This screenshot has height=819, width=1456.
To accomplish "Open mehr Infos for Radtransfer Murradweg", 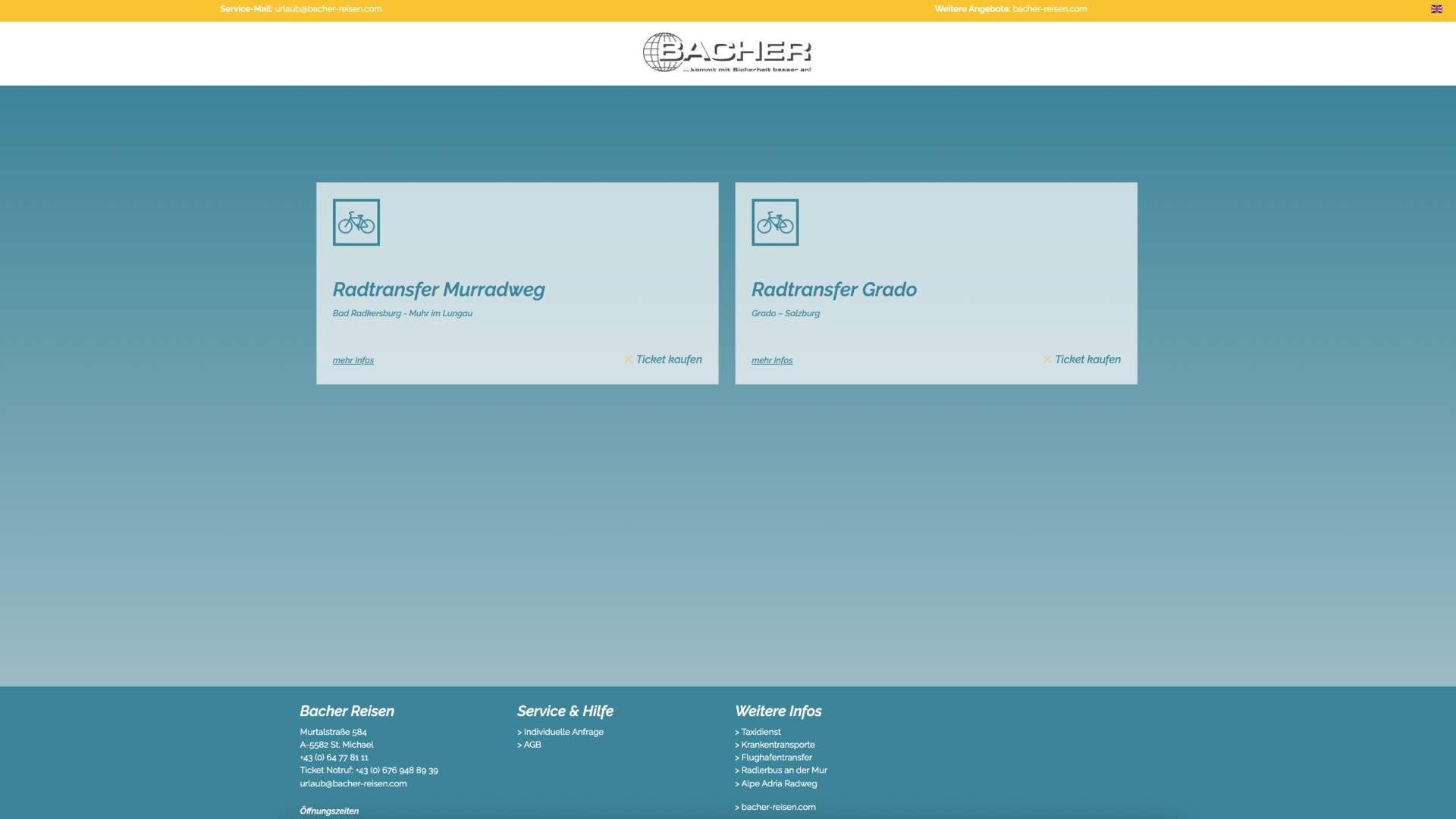I will [353, 360].
